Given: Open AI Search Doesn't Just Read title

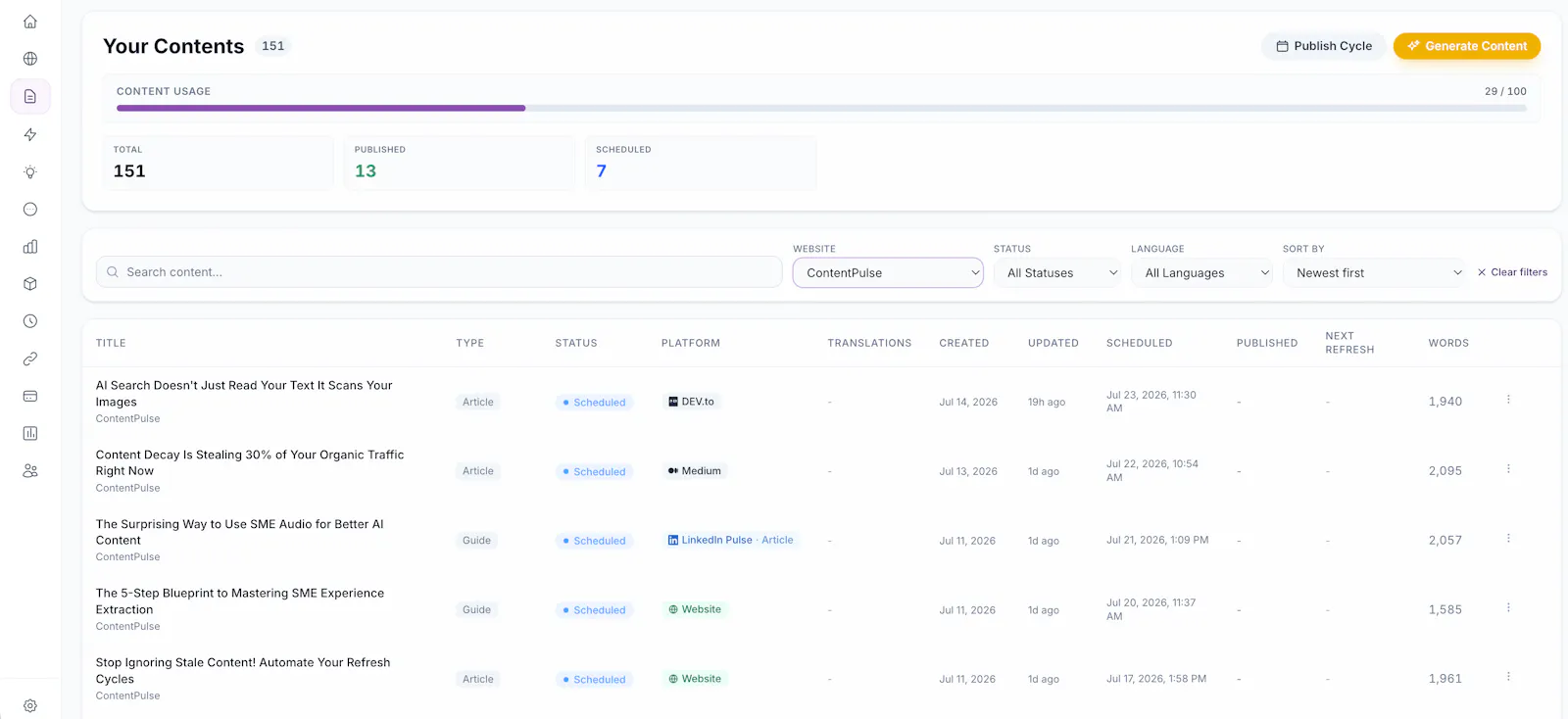Looking at the screenshot, I should pyautogui.click(x=244, y=394).
